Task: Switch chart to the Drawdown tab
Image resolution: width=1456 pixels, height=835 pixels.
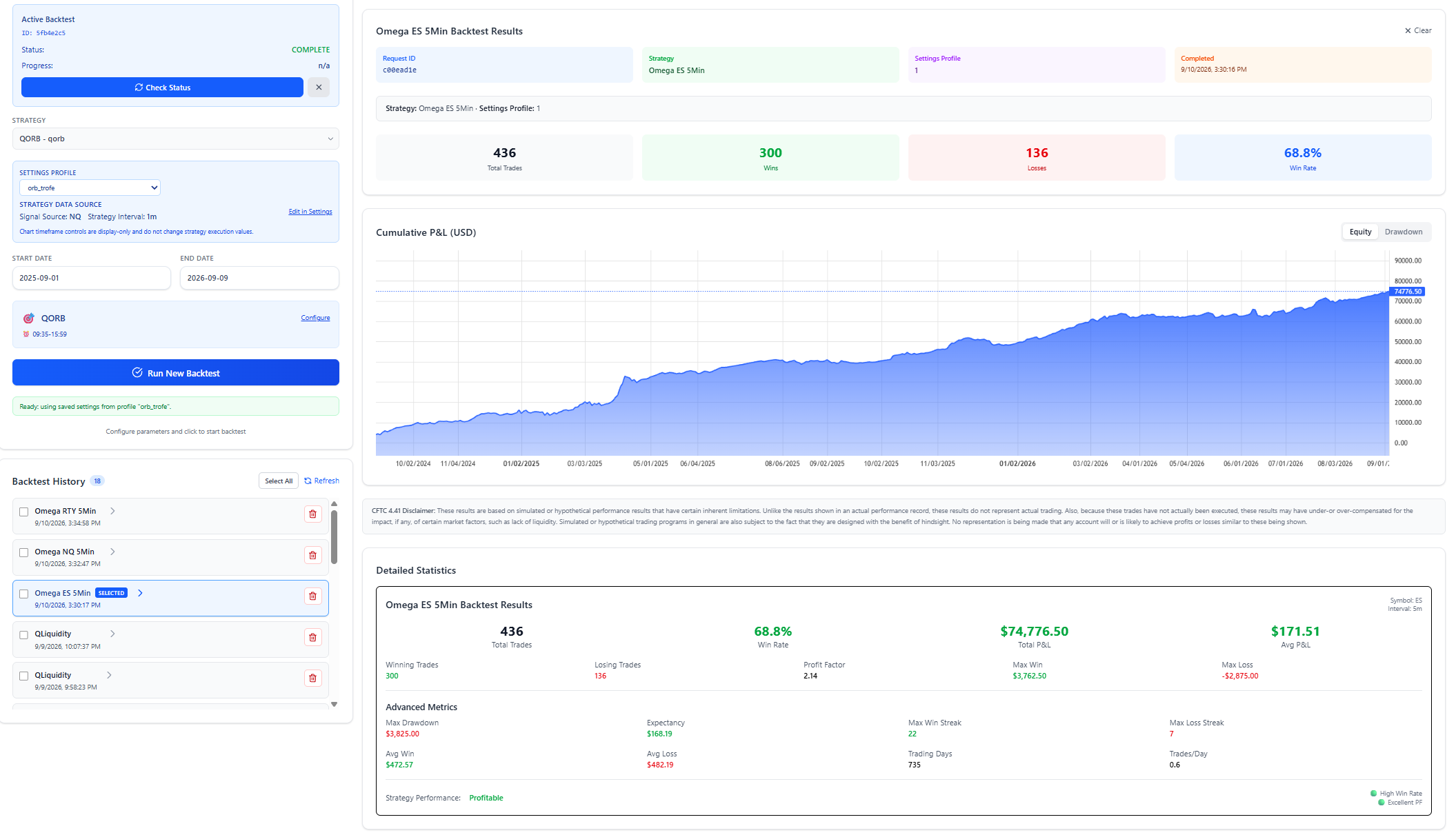Action: point(1404,232)
